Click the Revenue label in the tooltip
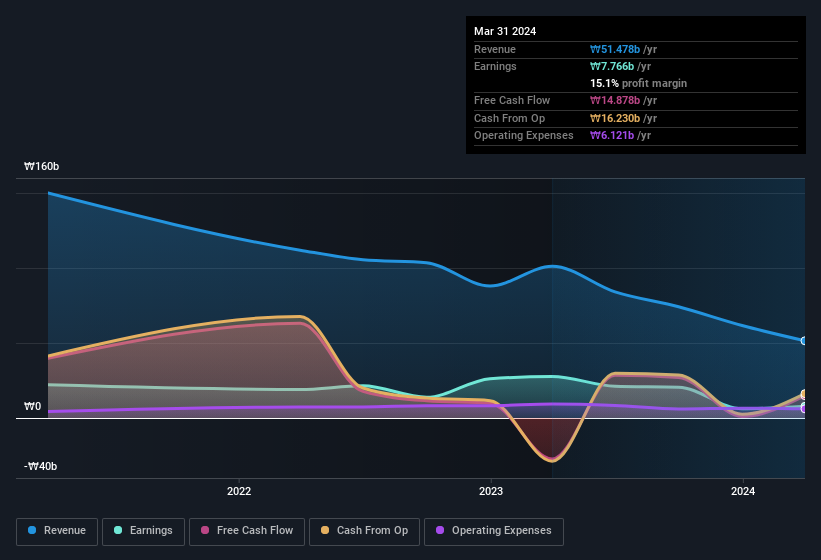The width and height of the screenshot is (821, 560). tap(495, 49)
